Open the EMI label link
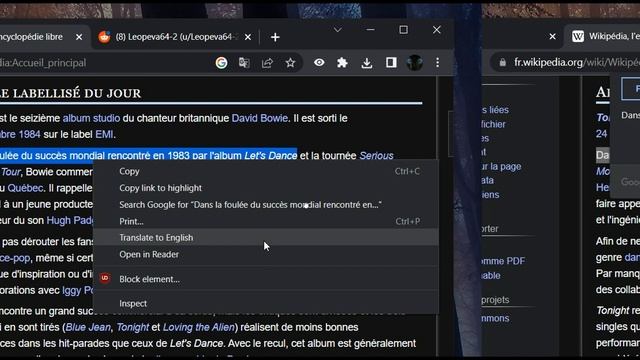Image resolution: width=640 pixels, height=360 pixels. pos(104,134)
